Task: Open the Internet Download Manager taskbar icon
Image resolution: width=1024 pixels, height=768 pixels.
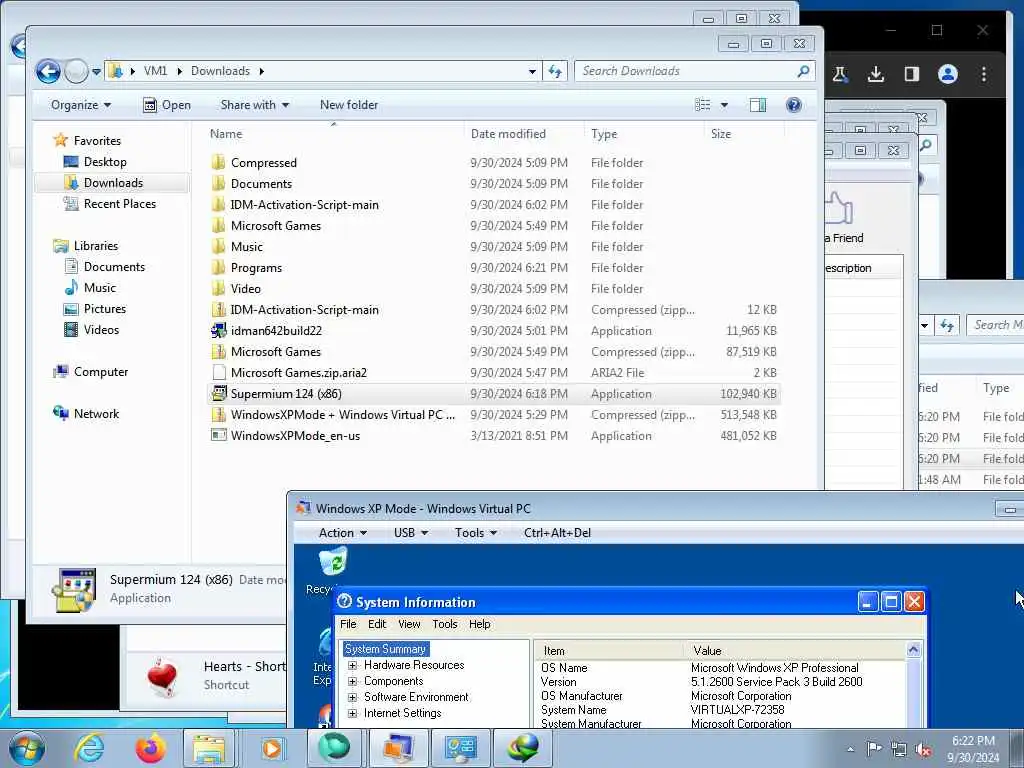Action: point(523,748)
